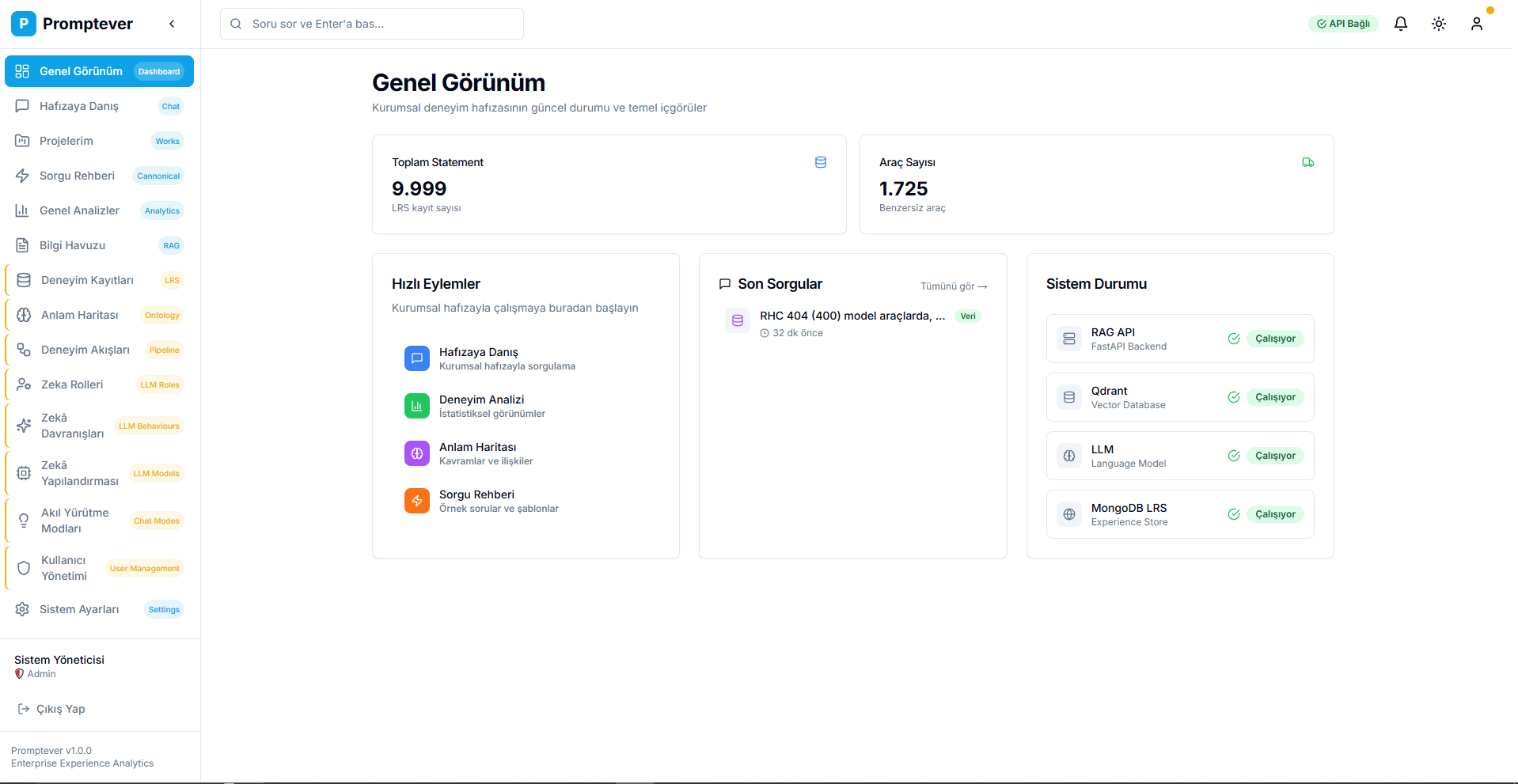
Task: Open the Genel Analizler analytics icon
Action: pyautogui.click(x=22, y=210)
